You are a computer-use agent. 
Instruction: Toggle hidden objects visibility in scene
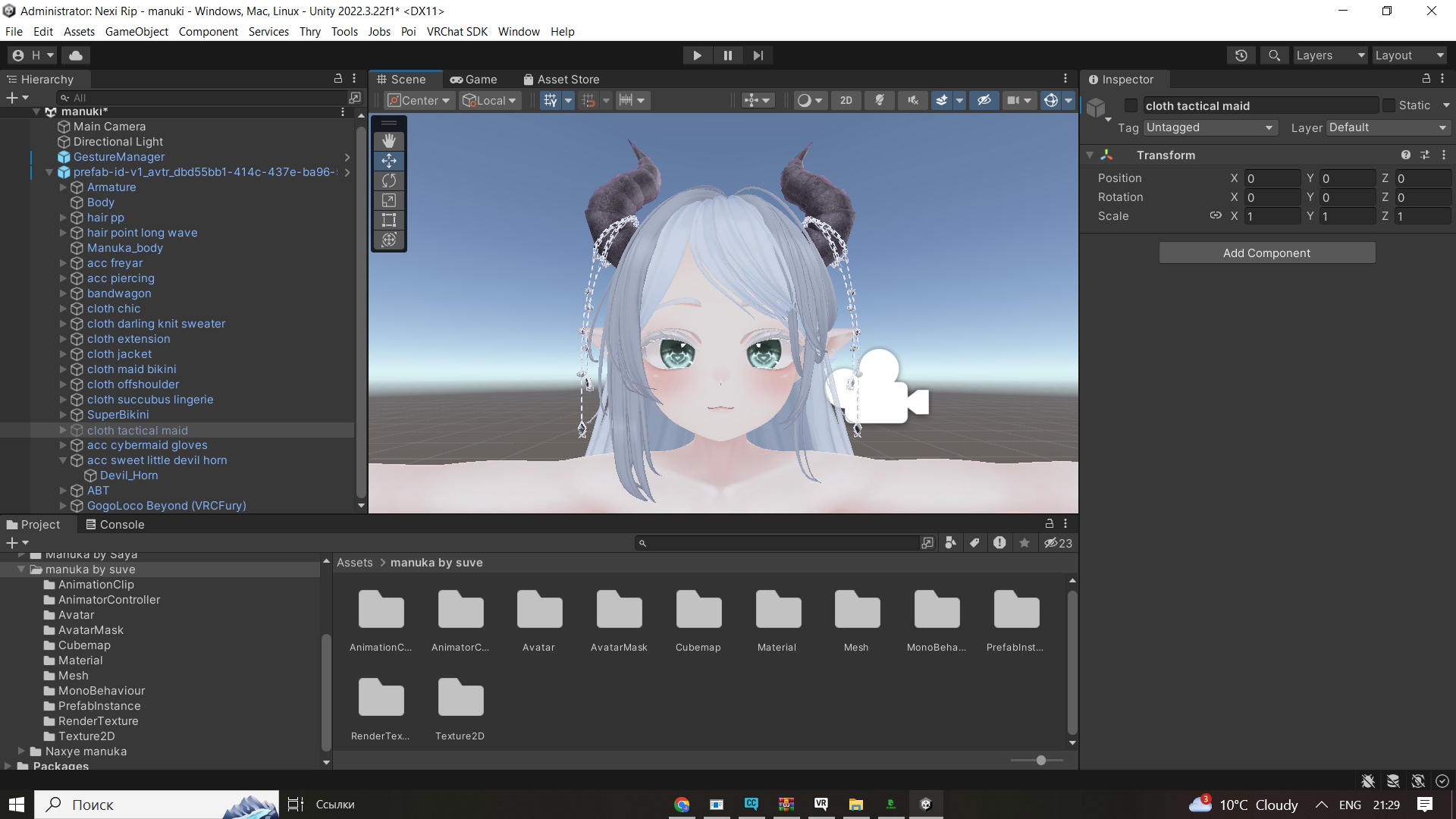984,100
